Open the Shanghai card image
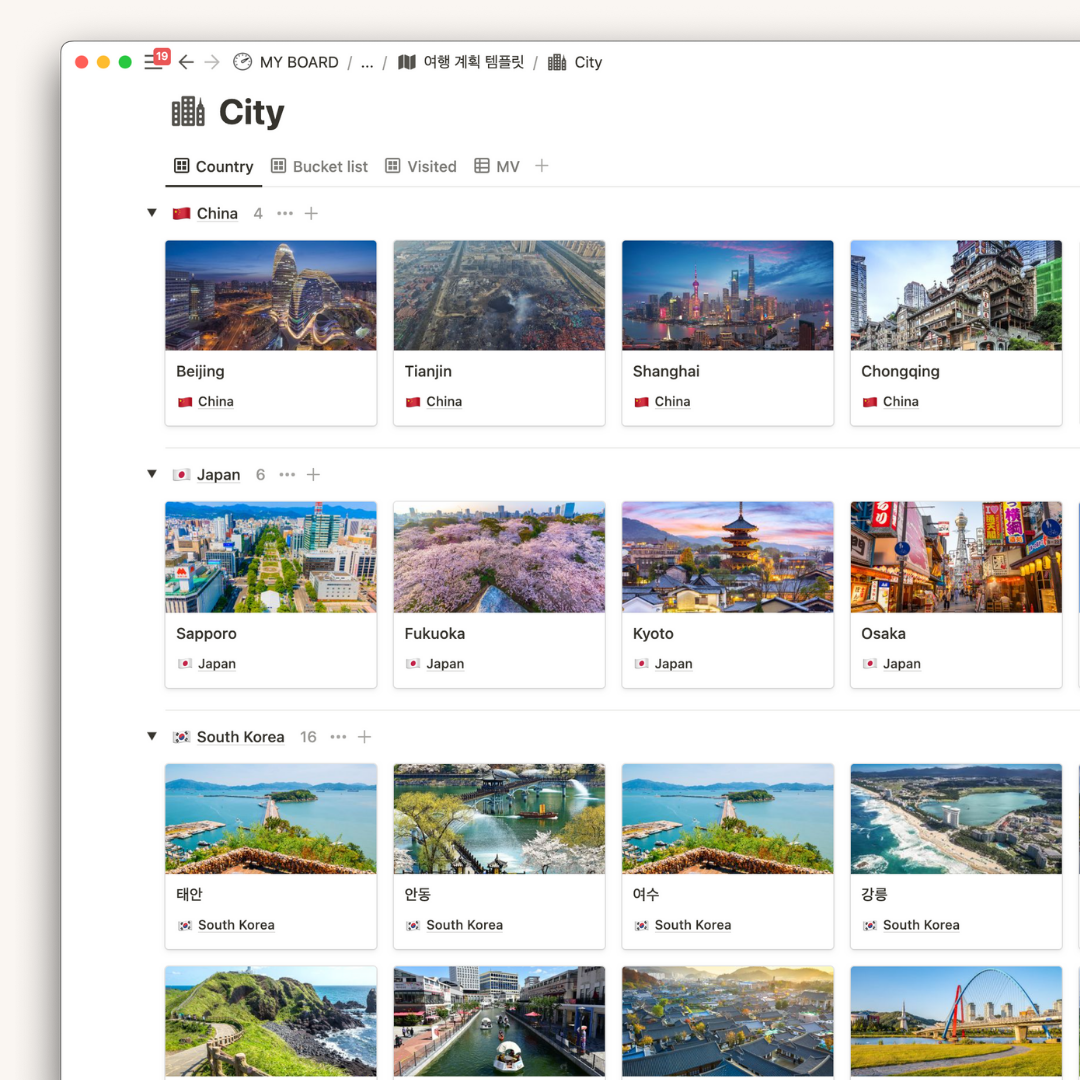The height and width of the screenshot is (1080, 1080). [x=727, y=295]
